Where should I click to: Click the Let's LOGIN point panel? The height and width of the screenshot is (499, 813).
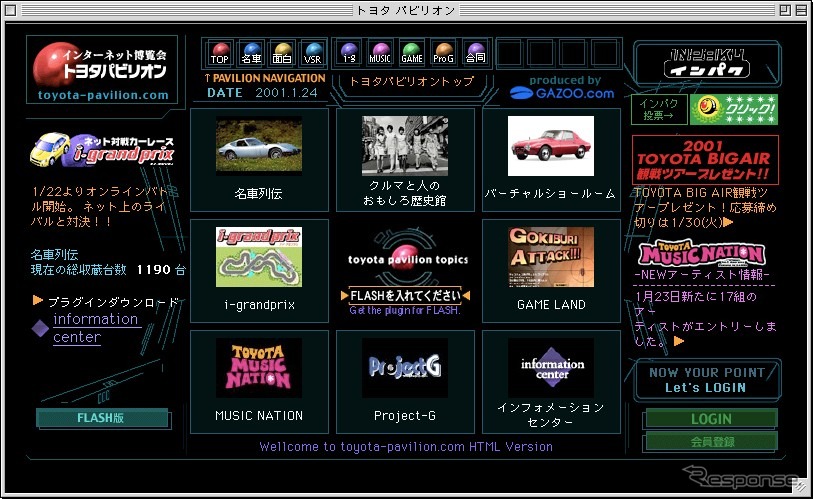[x=707, y=380]
